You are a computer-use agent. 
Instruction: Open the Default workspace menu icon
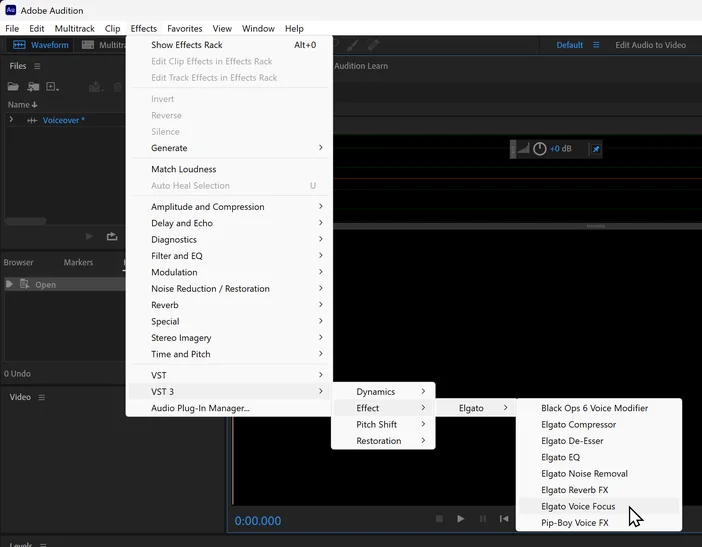(596, 45)
